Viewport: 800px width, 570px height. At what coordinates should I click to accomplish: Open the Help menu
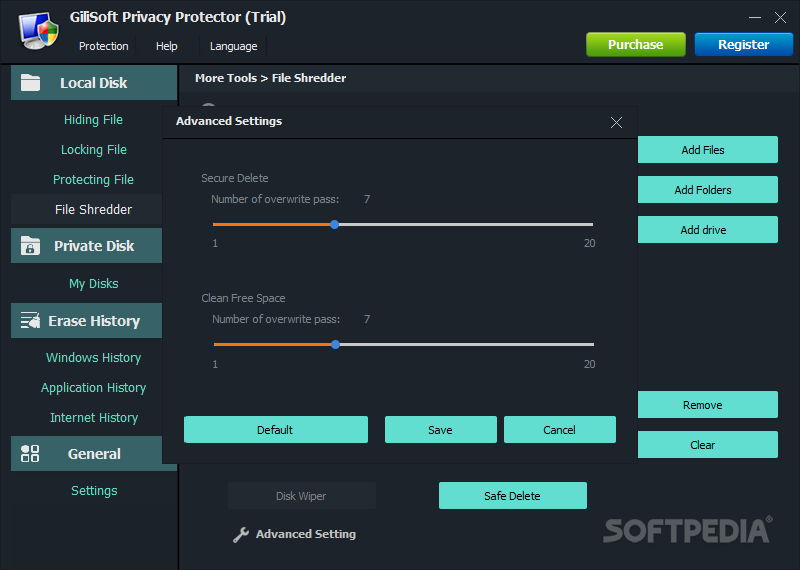pos(166,46)
